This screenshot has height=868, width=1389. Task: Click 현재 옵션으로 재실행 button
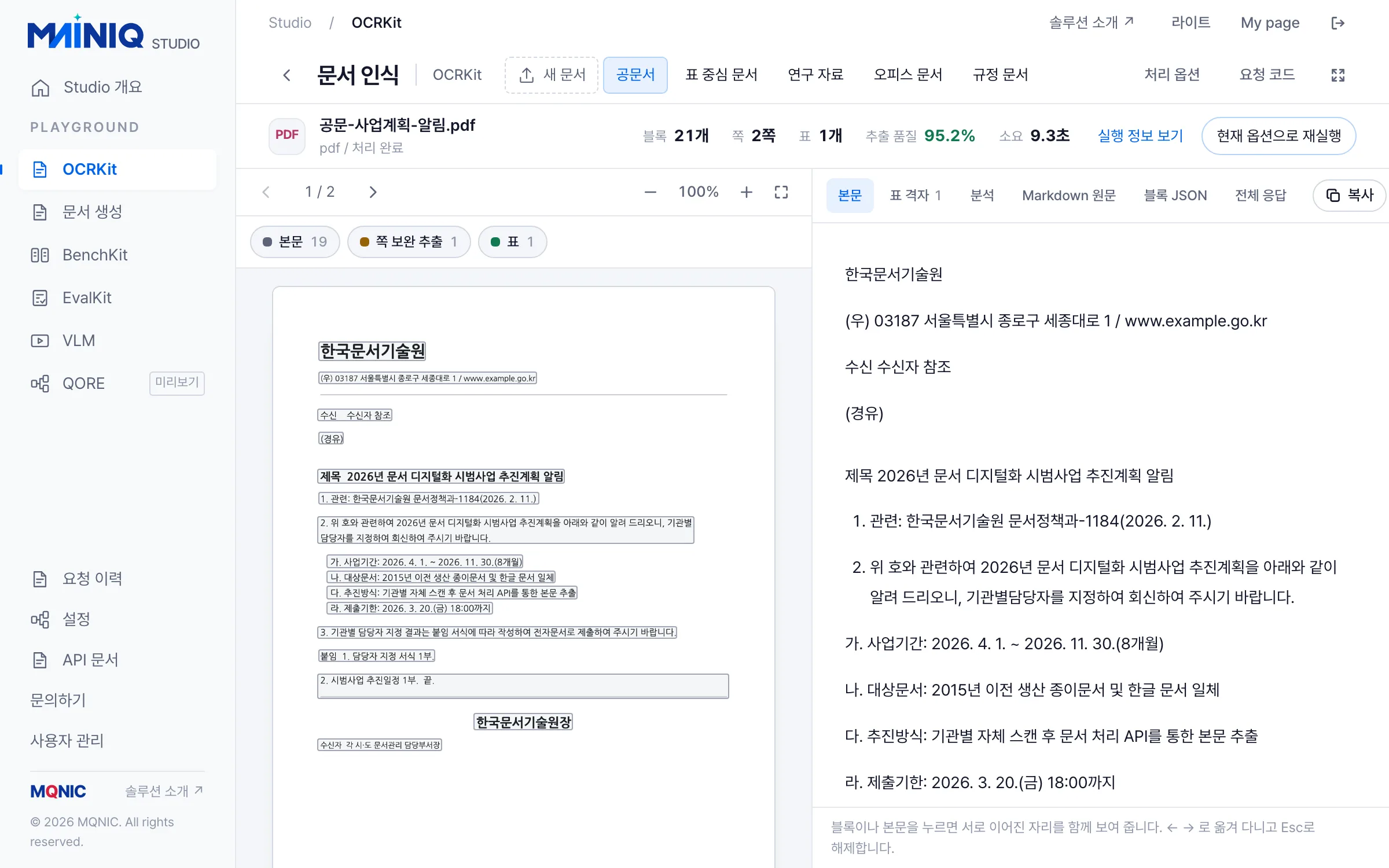(1278, 136)
